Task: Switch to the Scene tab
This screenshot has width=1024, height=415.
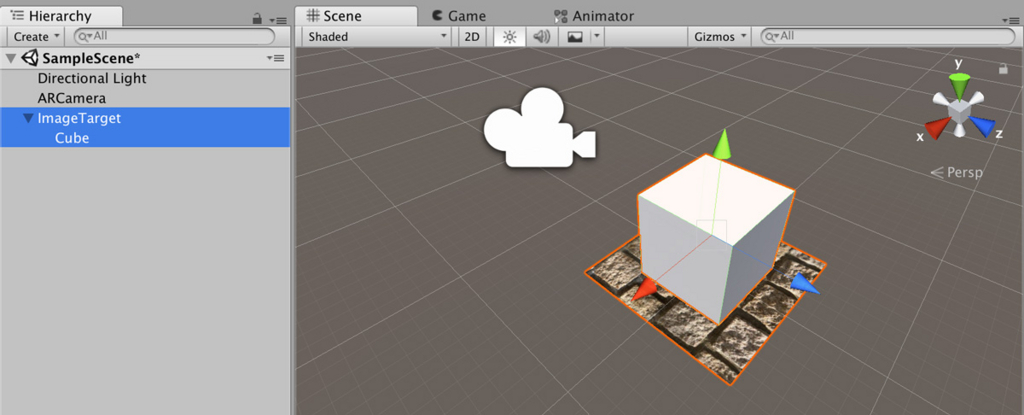Action: (x=355, y=16)
